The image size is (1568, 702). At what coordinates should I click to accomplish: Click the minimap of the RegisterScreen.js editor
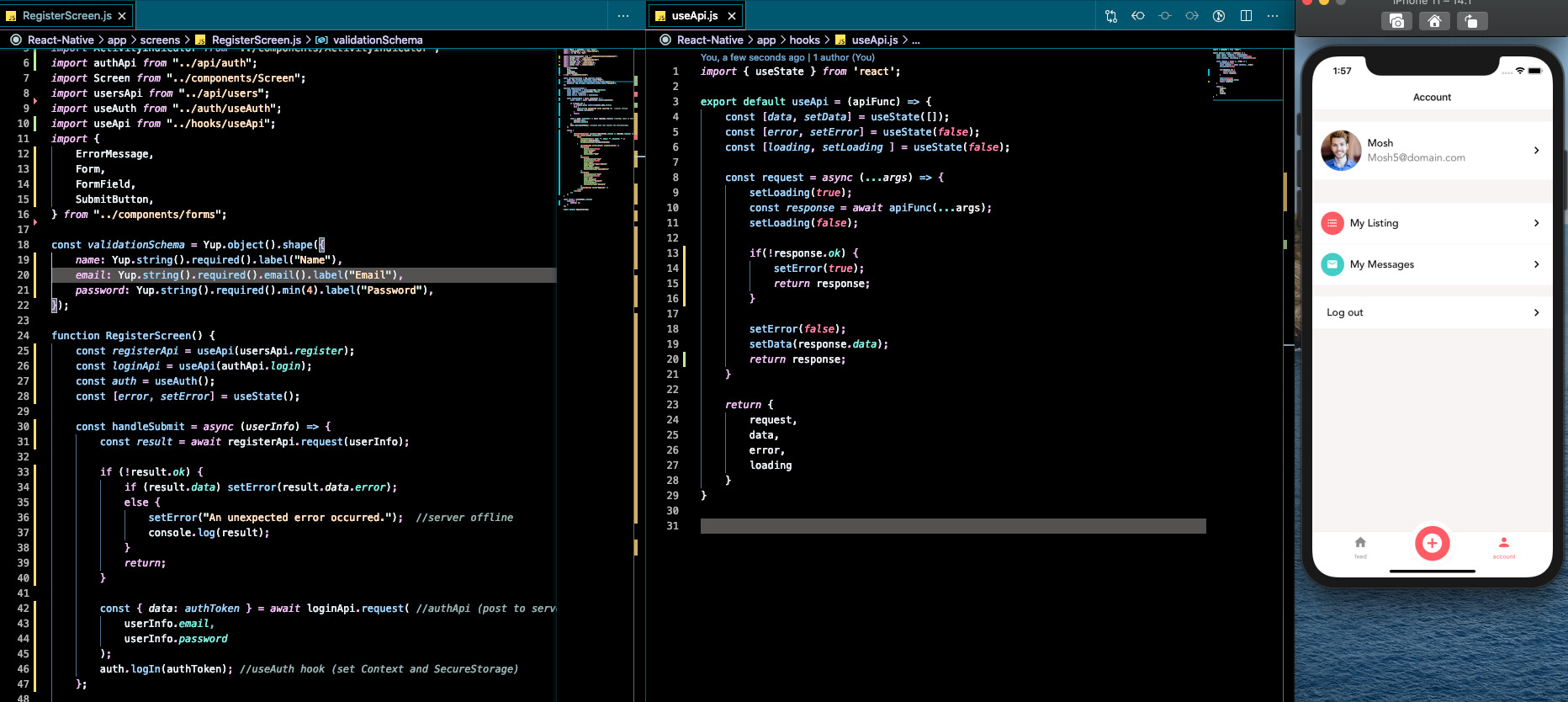coord(597,126)
